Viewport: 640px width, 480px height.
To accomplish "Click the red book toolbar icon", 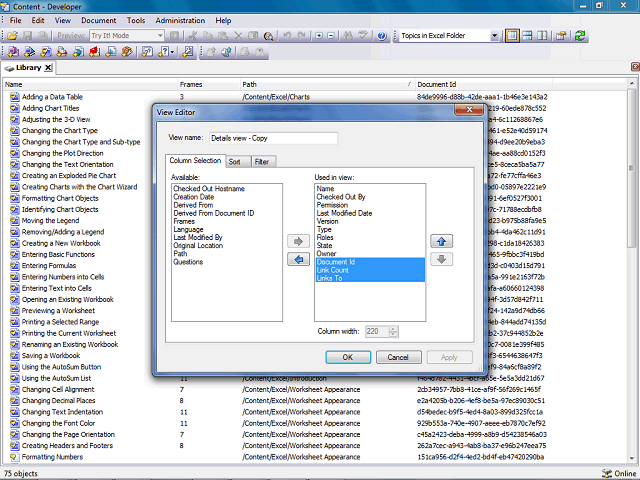I will (x=95, y=52).
